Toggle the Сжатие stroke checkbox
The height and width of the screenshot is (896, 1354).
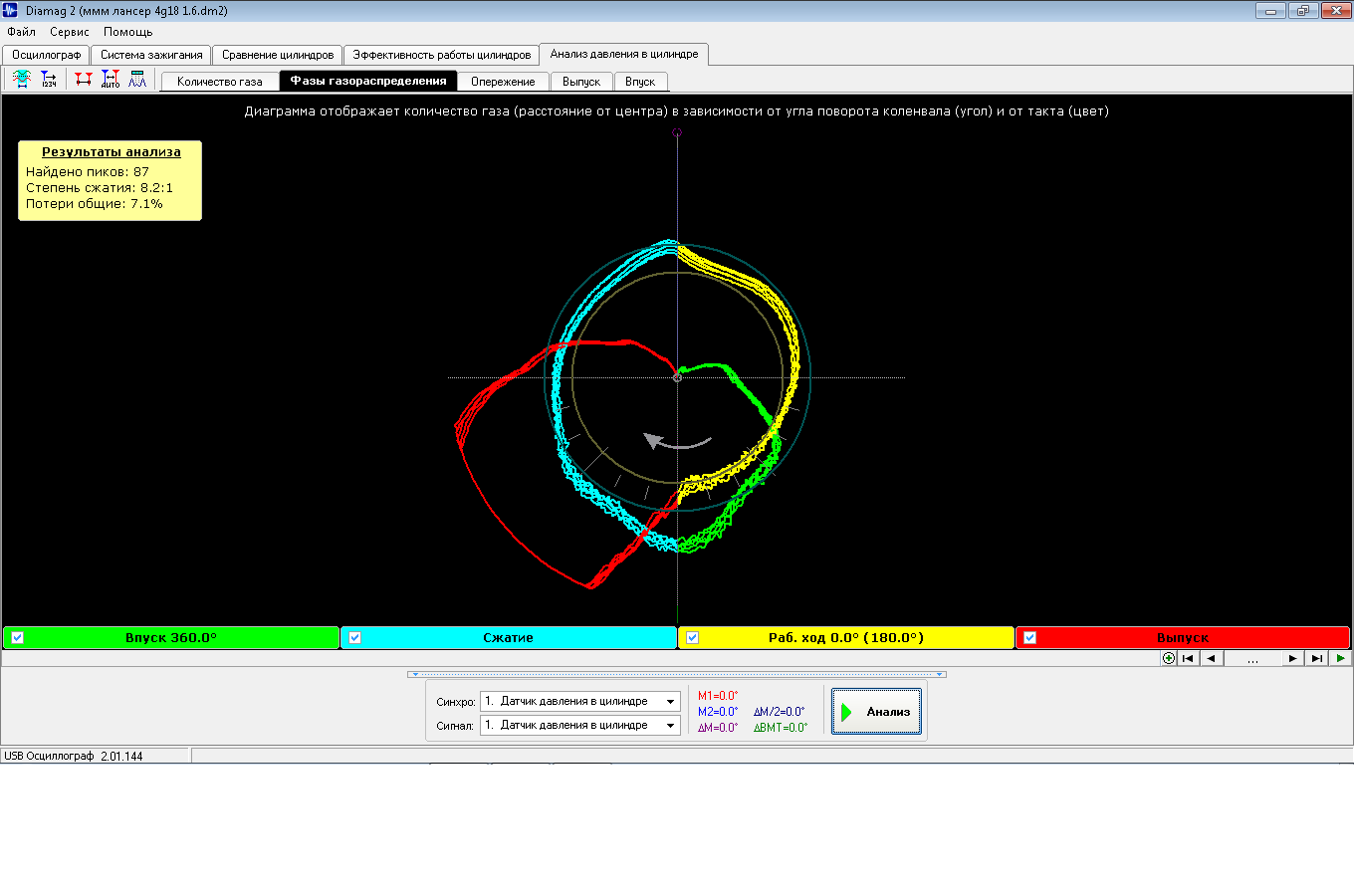click(354, 638)
